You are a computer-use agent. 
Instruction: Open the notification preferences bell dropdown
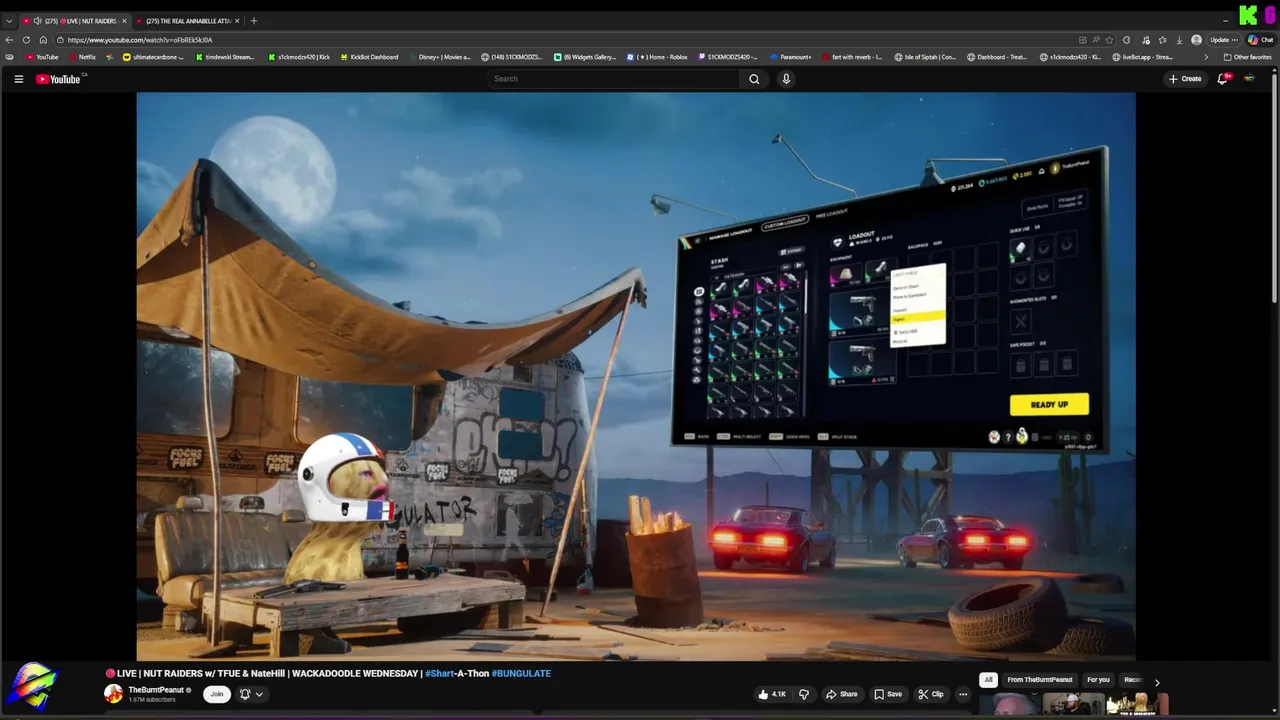coord(250,694)
